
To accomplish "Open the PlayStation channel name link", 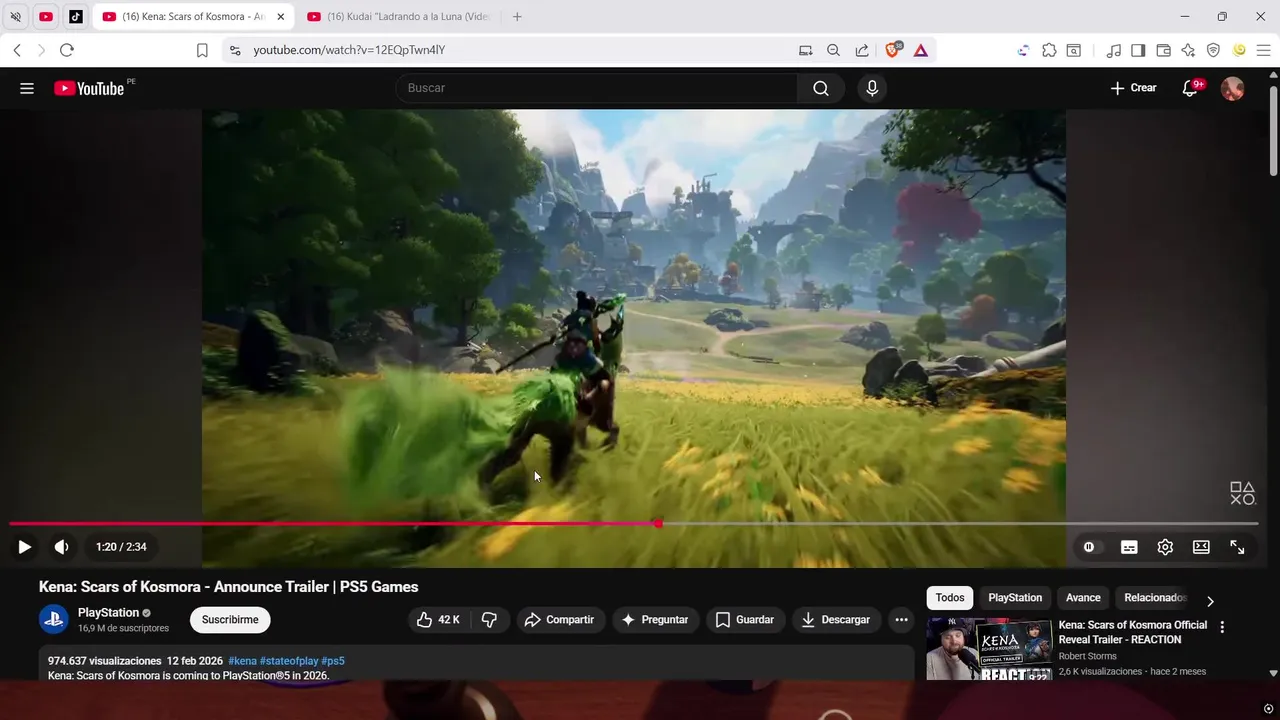I will tap(108, 613).
